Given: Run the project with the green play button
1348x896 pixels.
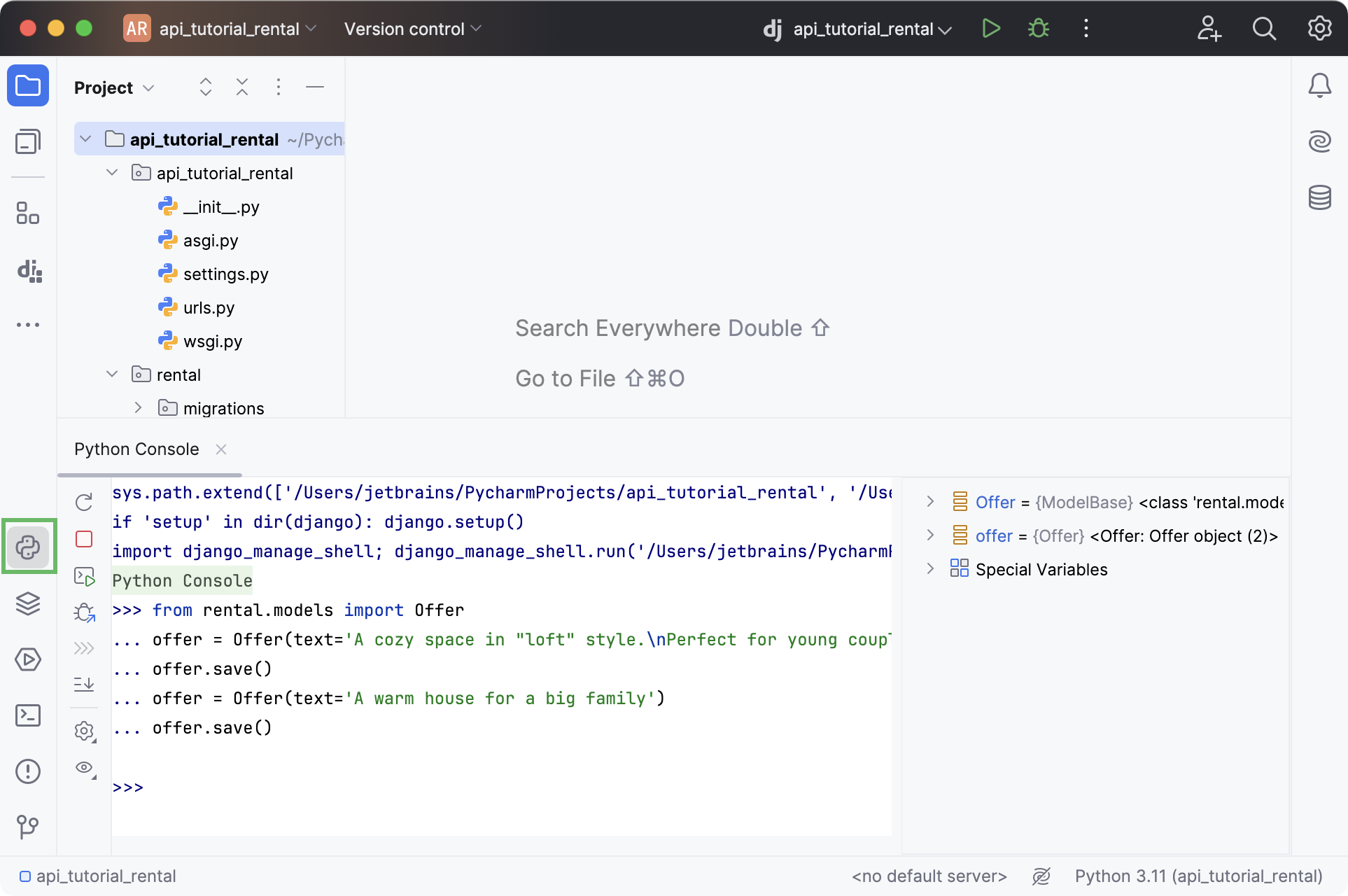Looking at the screenshot, I should pyautogui.click(x=991, y=29).
